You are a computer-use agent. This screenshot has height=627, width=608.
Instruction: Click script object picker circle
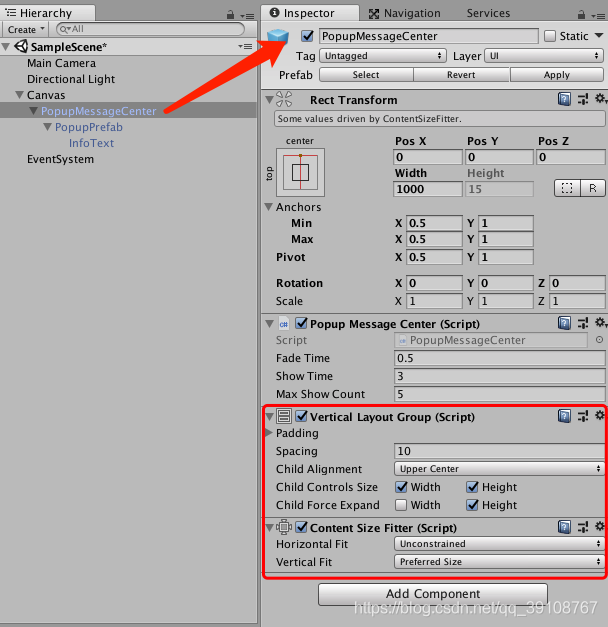point(599,340)
